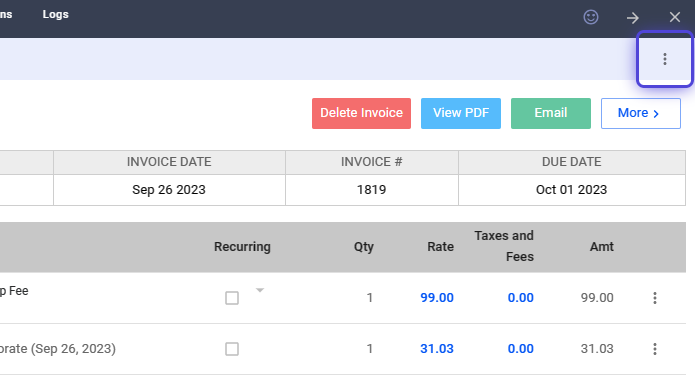Viewport: 695px width, 377px height.
Task: Click the due date Oct 01 2023
Action: tap(571, 190)
